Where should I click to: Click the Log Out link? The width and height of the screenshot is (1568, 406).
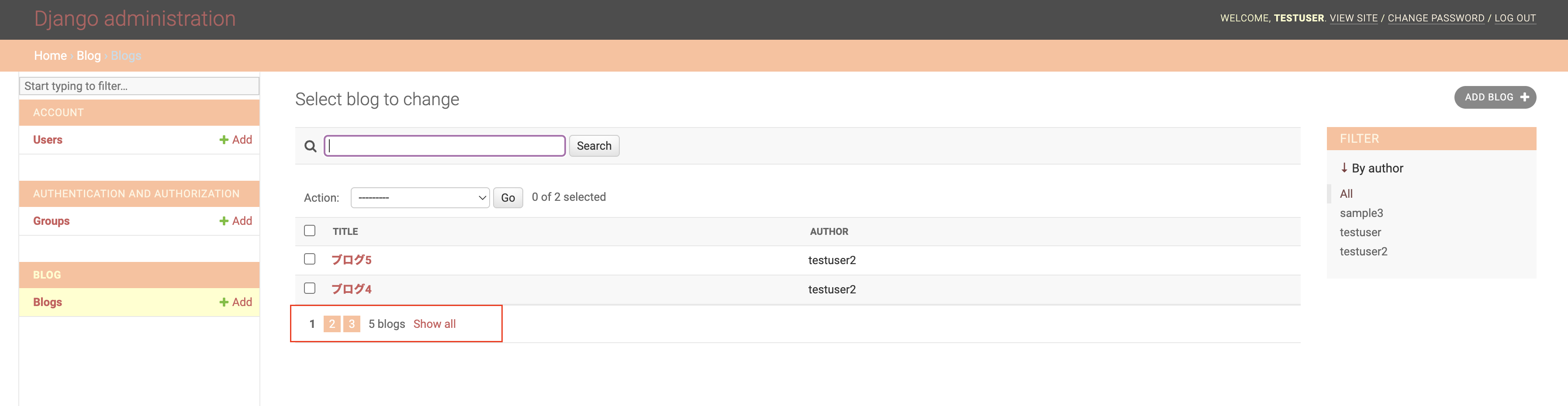click(1514, 18)
